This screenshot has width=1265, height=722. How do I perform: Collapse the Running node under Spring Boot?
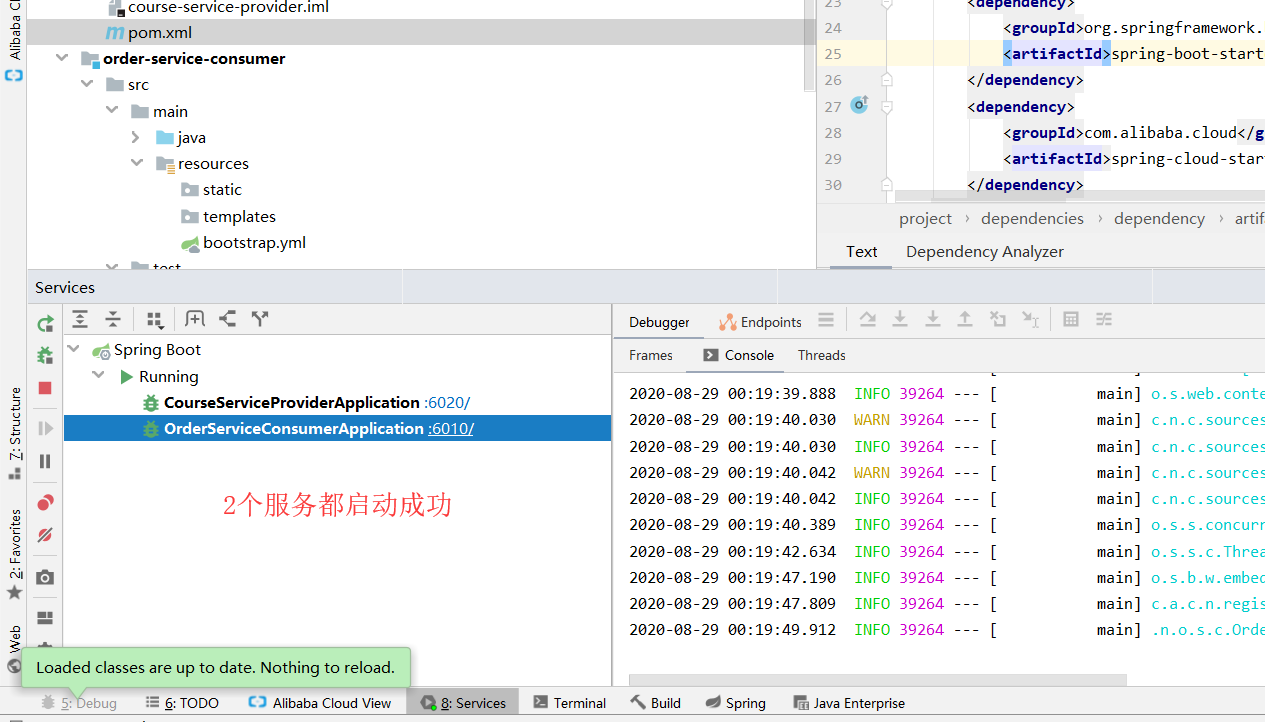pyautogui.click(x=98, y=375)
